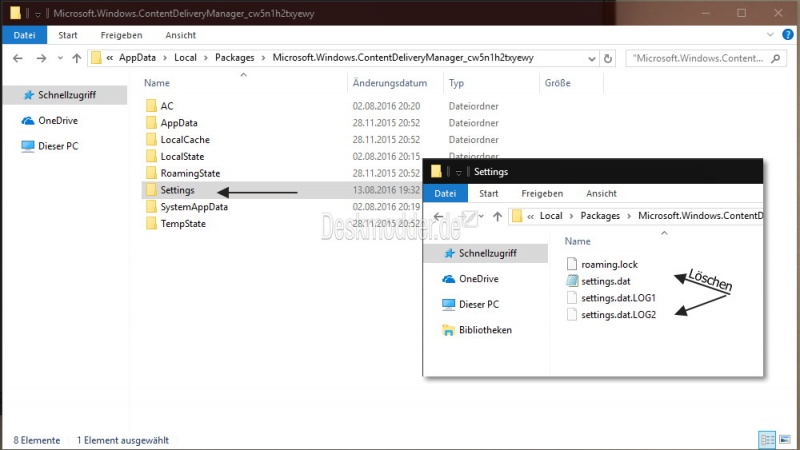Sort by Änderungsdatum column header

(x=390, y=83)
